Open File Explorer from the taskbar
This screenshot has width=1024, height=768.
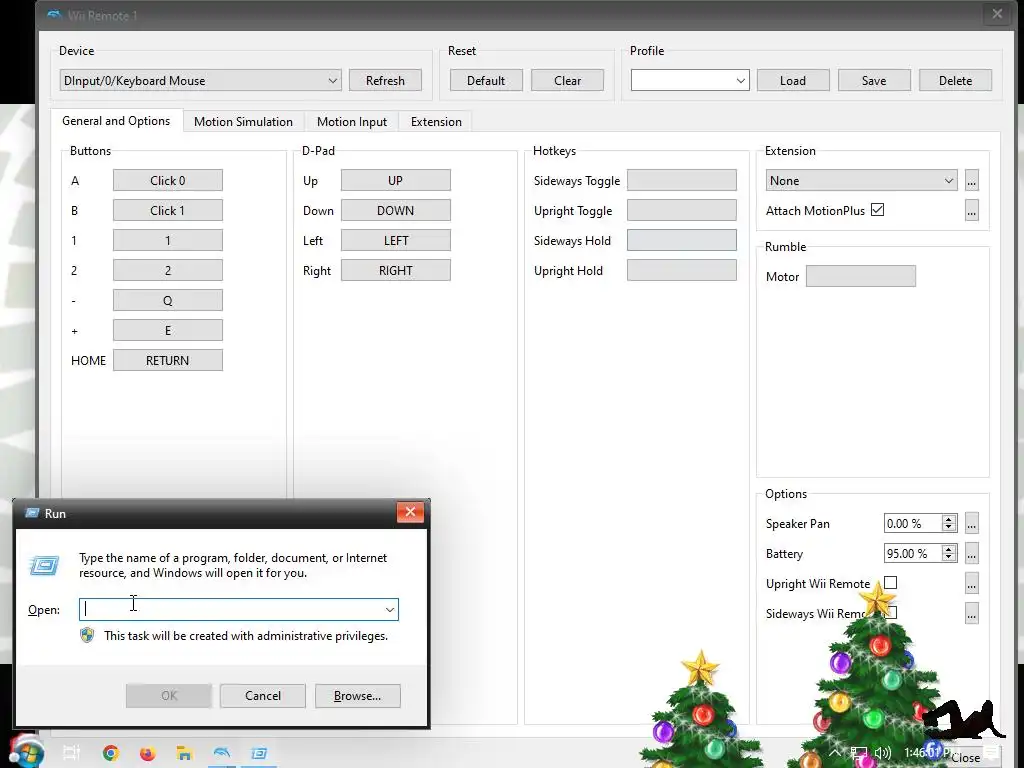tap(185, 753)
